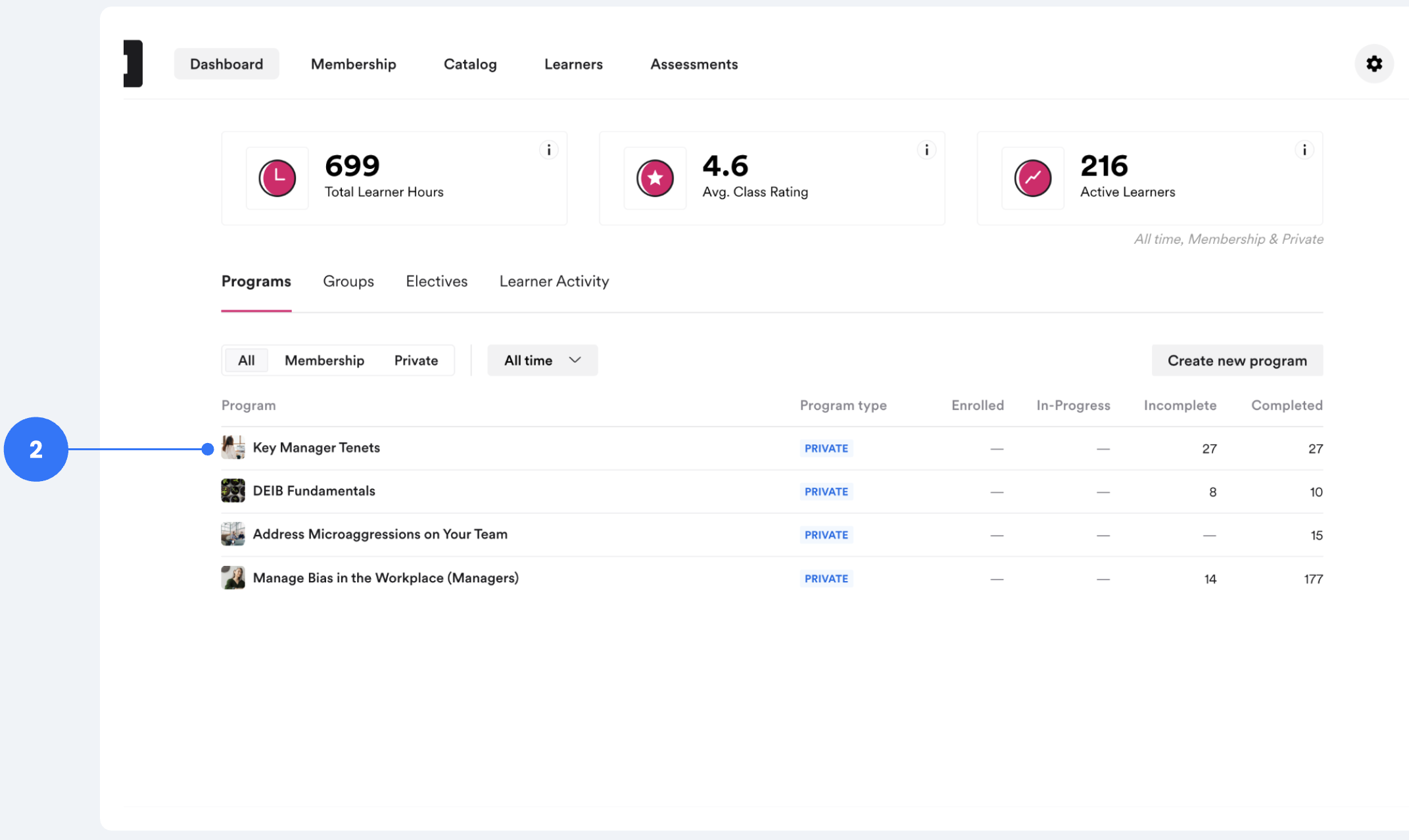Viewport: 1409px width, 840px height.
Task: Open the Assessments nav item
Action: point(694,64)
